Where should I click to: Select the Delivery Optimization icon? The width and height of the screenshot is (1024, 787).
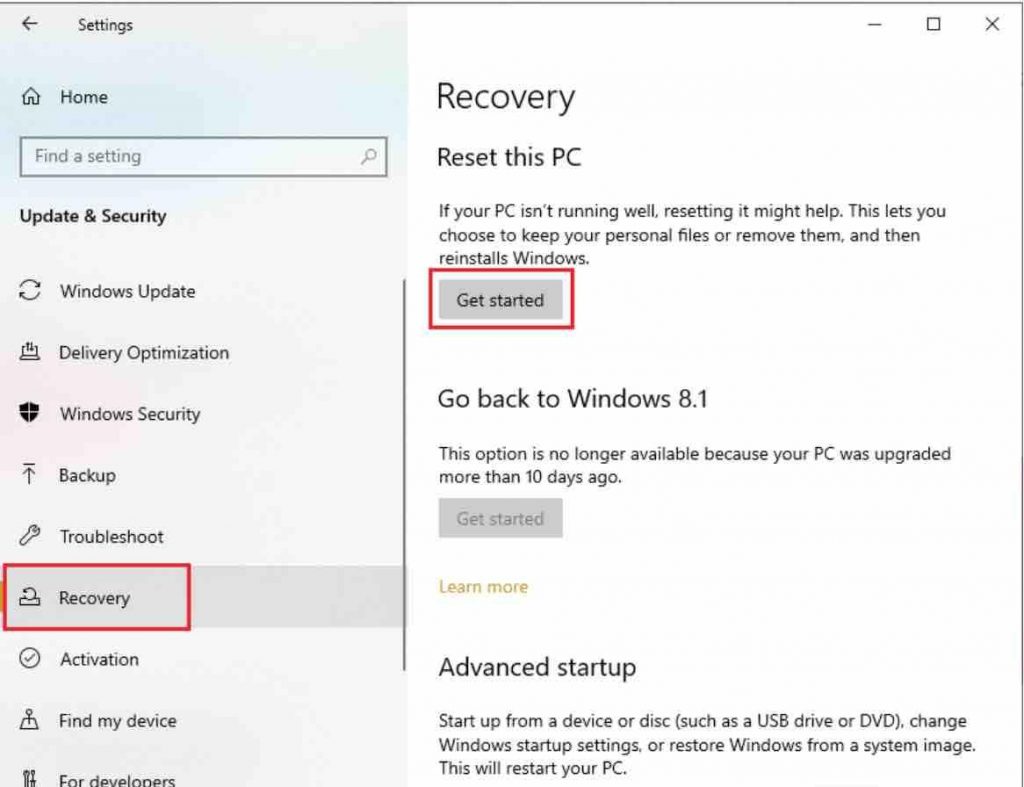pos(31,352)
